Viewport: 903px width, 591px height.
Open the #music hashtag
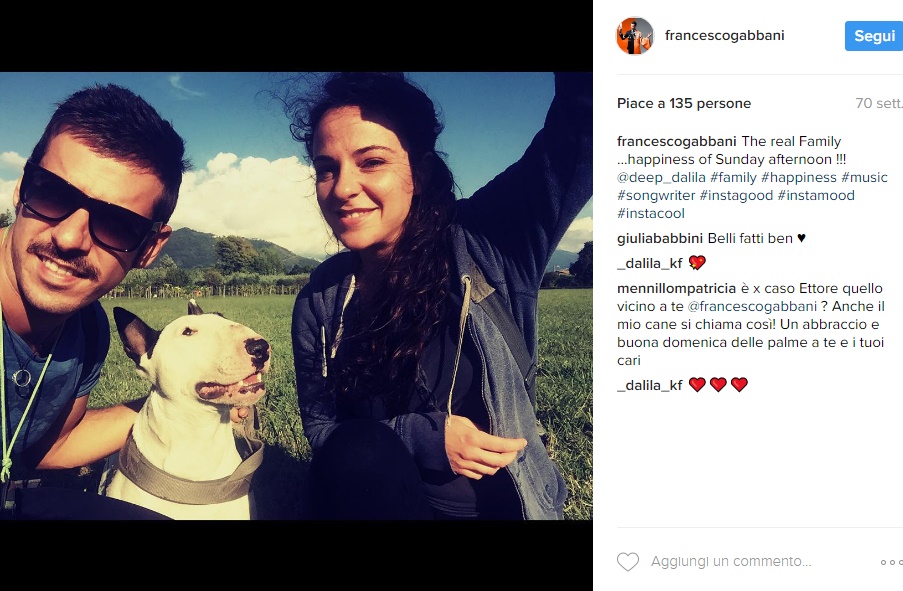click(x=864, y=177)
